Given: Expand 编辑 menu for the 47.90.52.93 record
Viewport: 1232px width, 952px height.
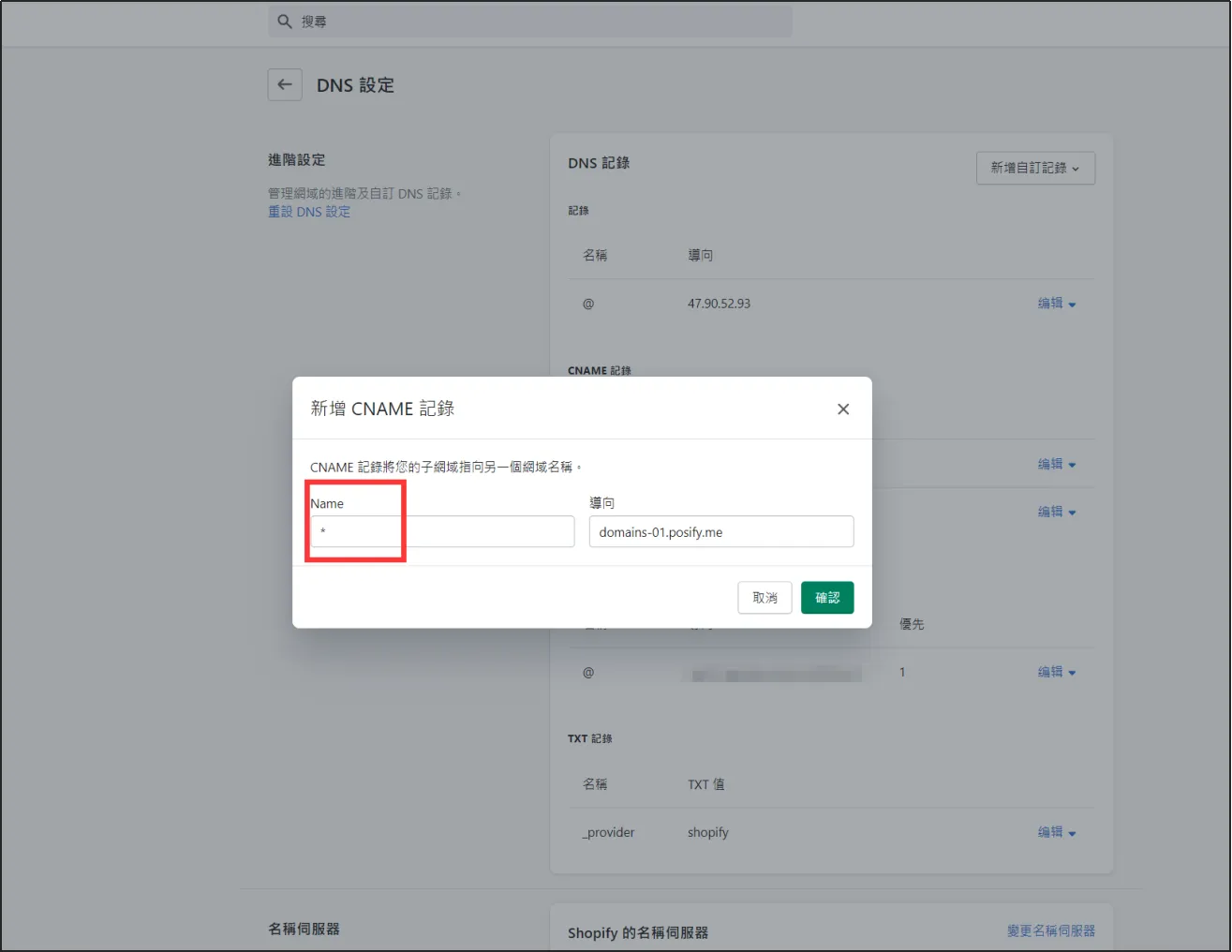Looking at the screenshot, I should click(x=1056, y=304).
